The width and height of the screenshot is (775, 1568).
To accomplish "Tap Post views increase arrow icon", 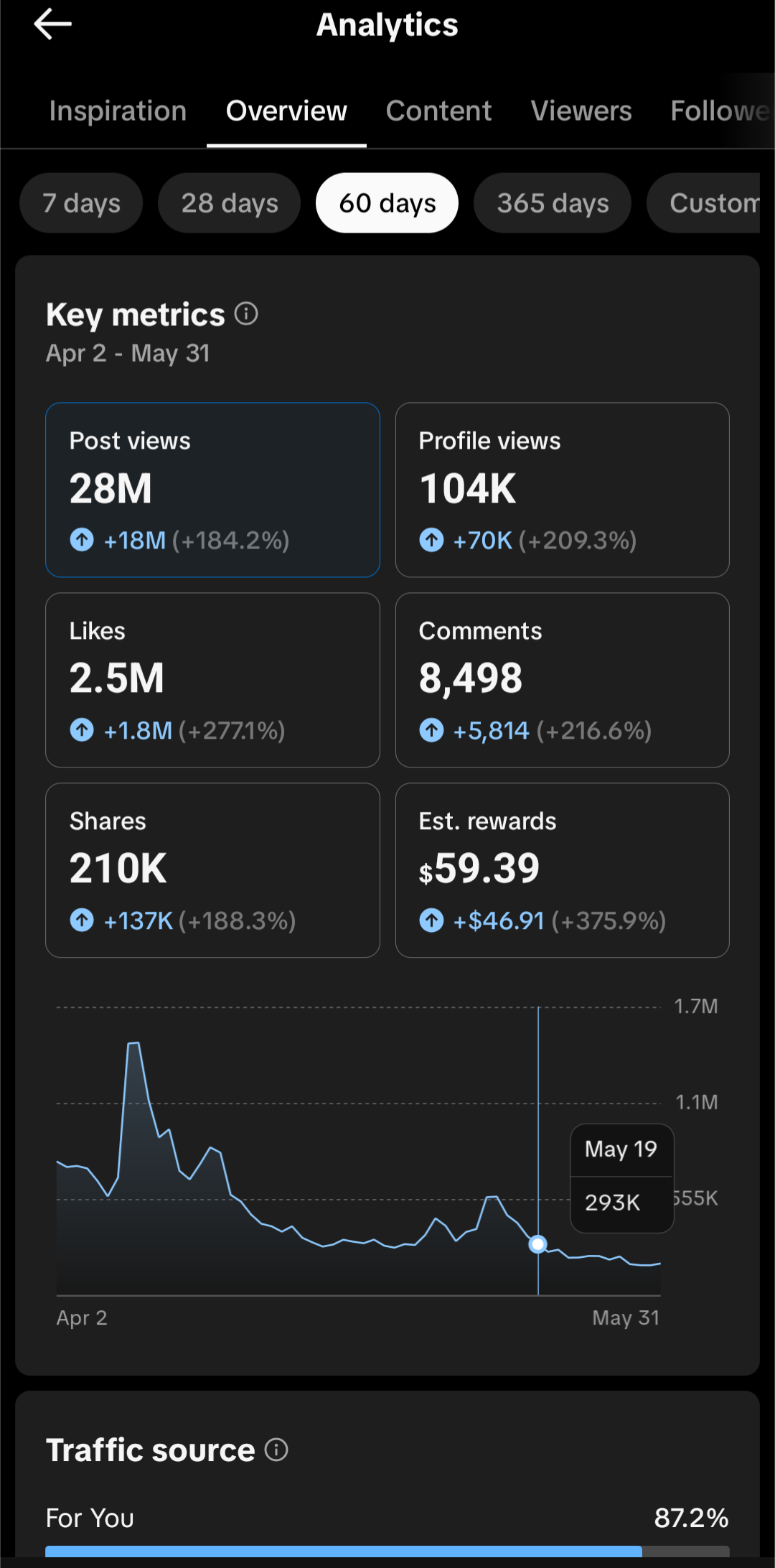I will [x=82, y=539].
